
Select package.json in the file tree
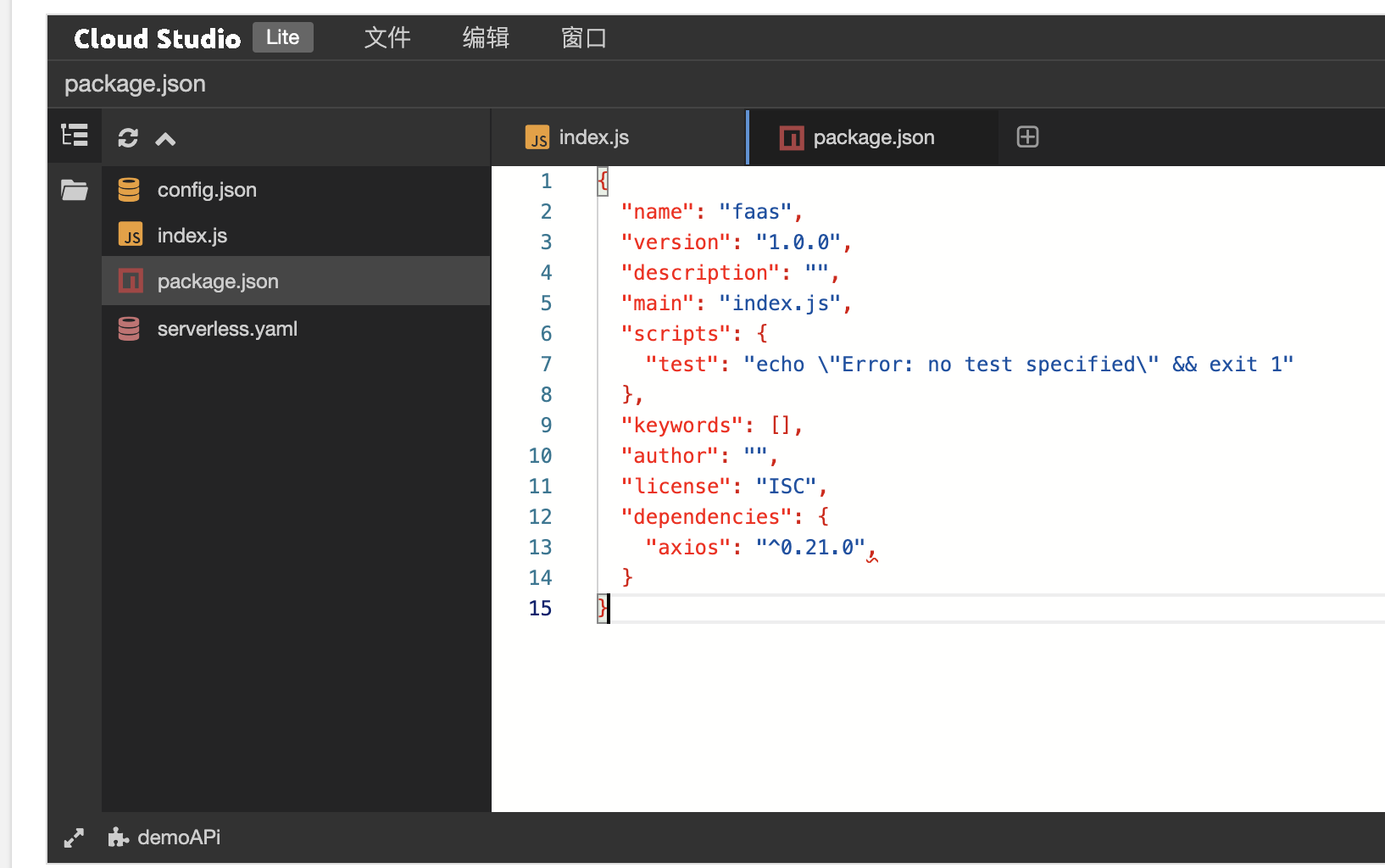tap(218, 281)
